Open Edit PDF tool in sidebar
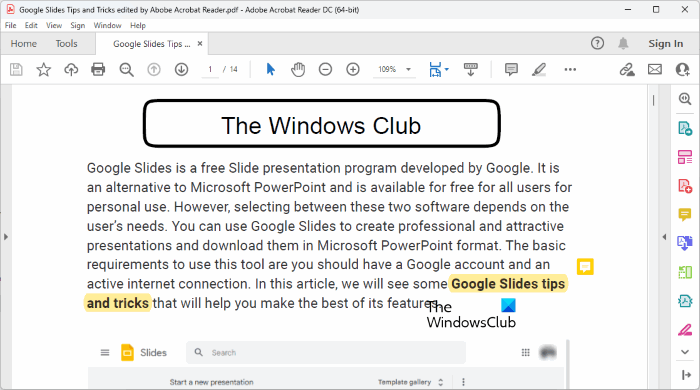700x390 pixels. pos(685,157)
